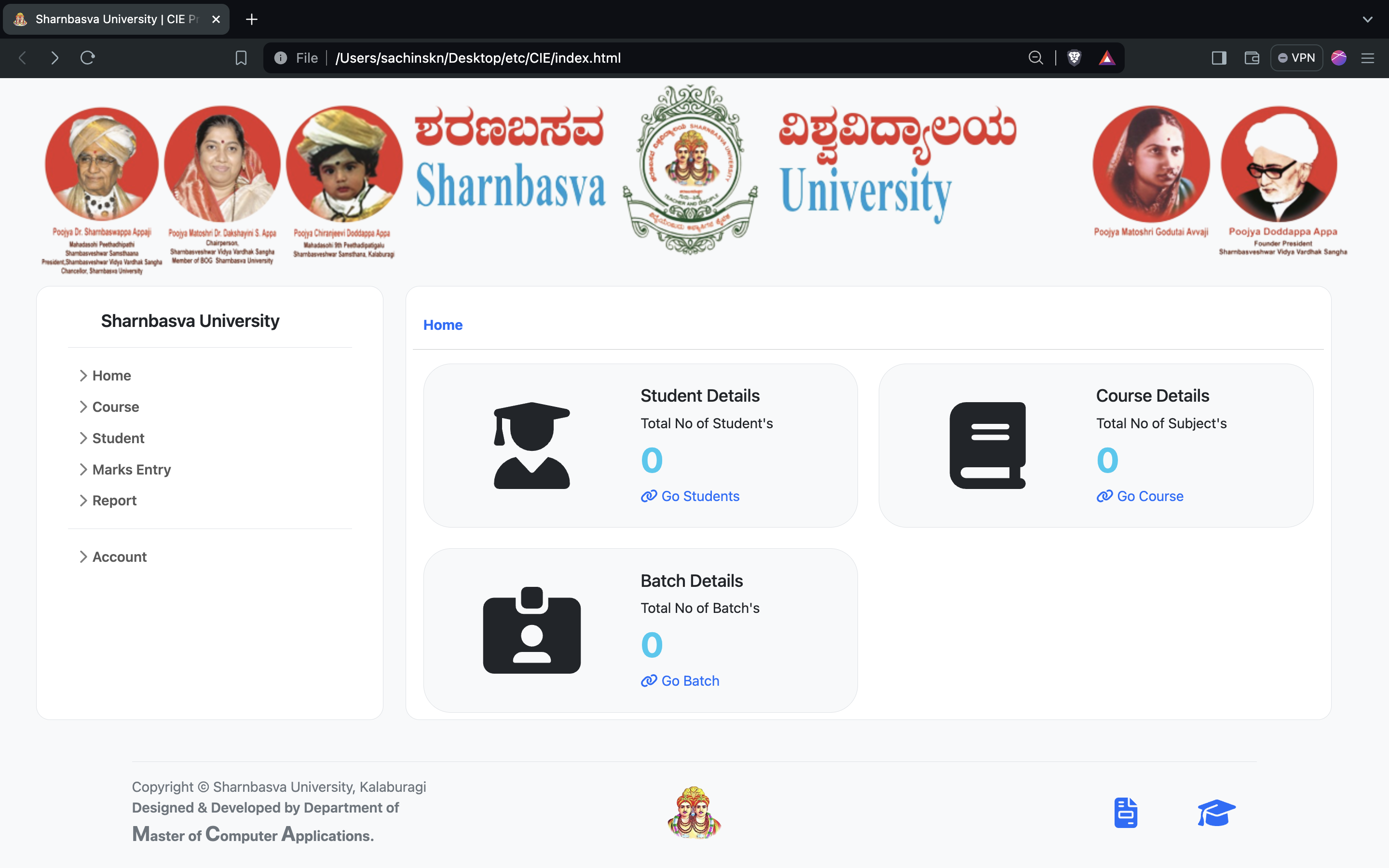
Task: Click the blue Home breadcrumb link
Action: (443, 325)
